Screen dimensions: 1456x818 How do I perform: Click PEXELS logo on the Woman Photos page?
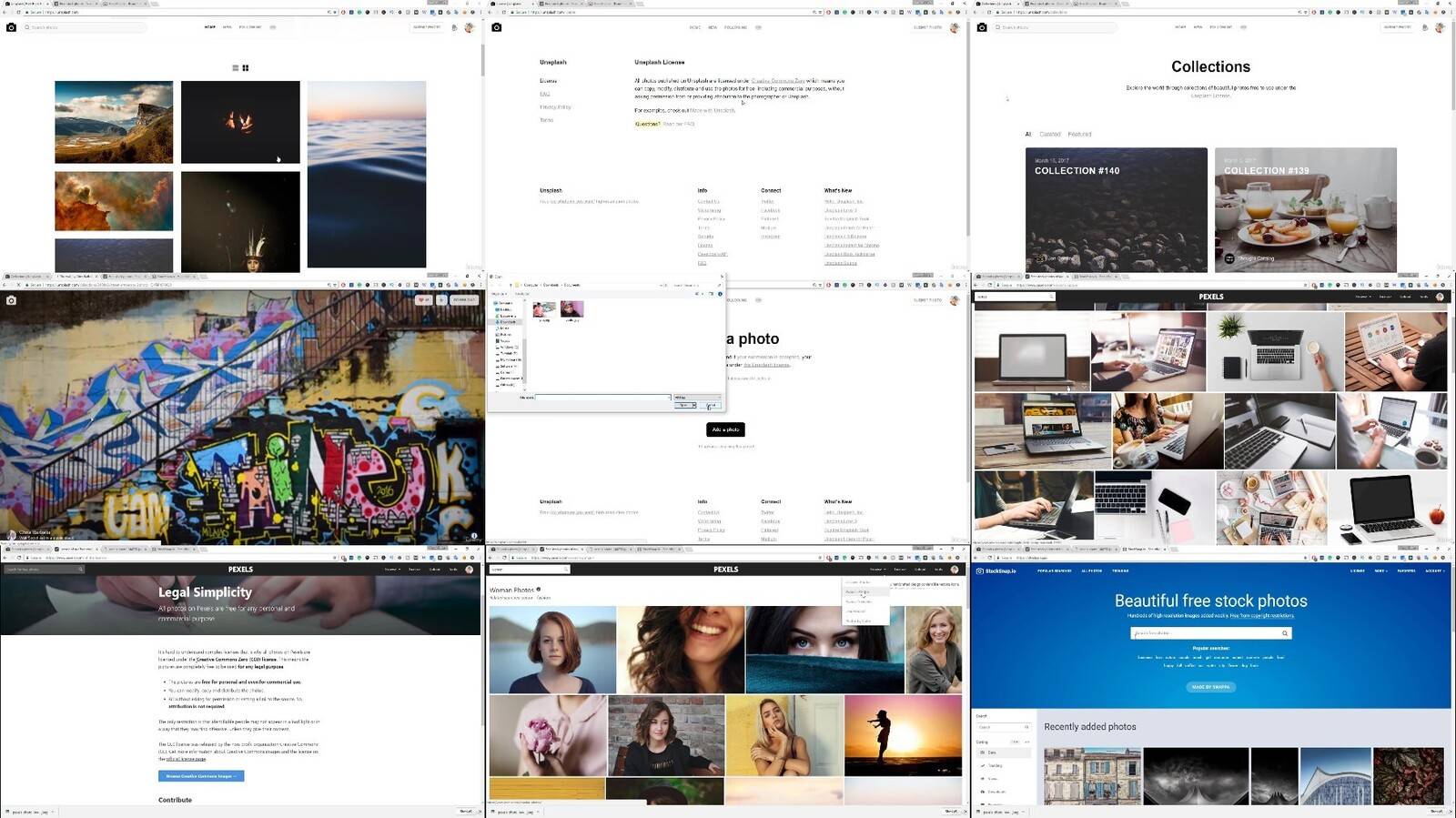726,570
